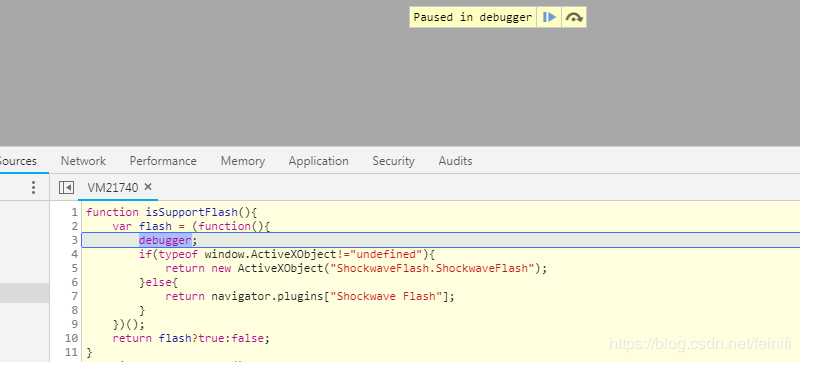Switch to the Sources panel tab

[x=18, y=161]
